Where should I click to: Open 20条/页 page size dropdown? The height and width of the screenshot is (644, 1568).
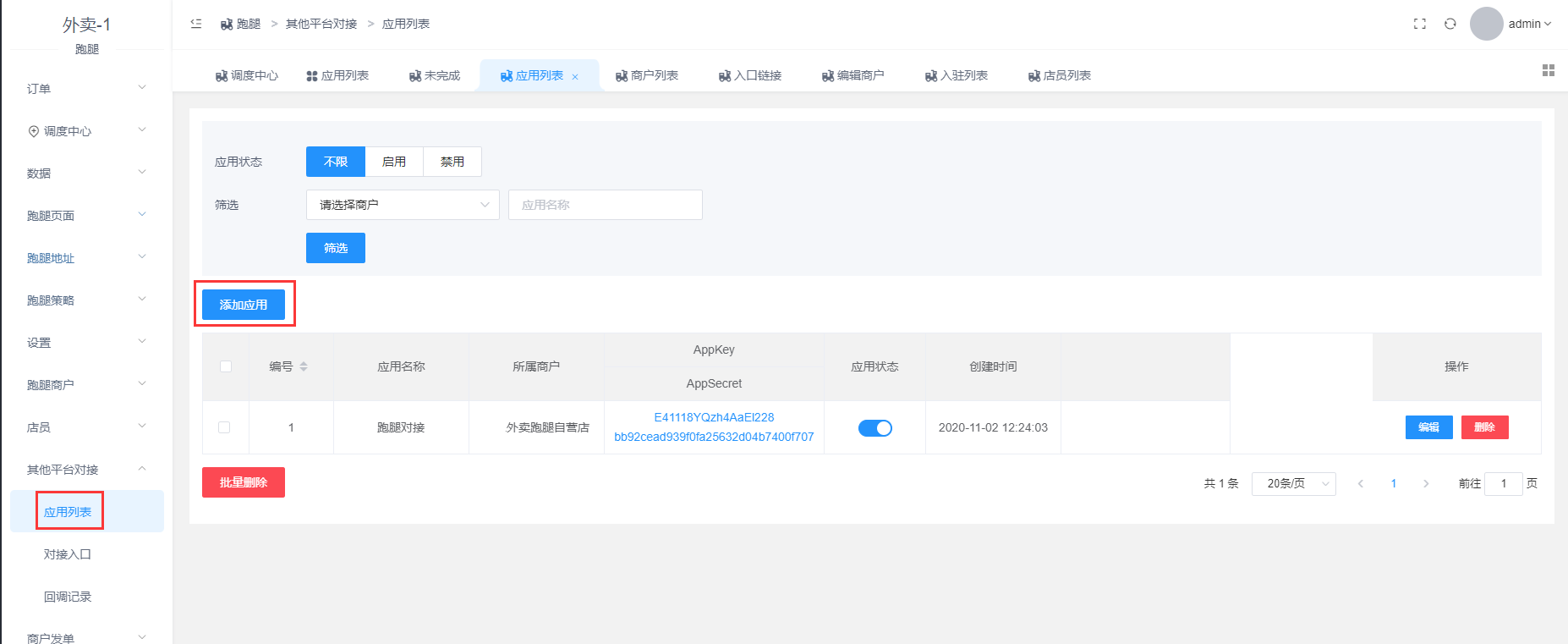pos(1294,484)
